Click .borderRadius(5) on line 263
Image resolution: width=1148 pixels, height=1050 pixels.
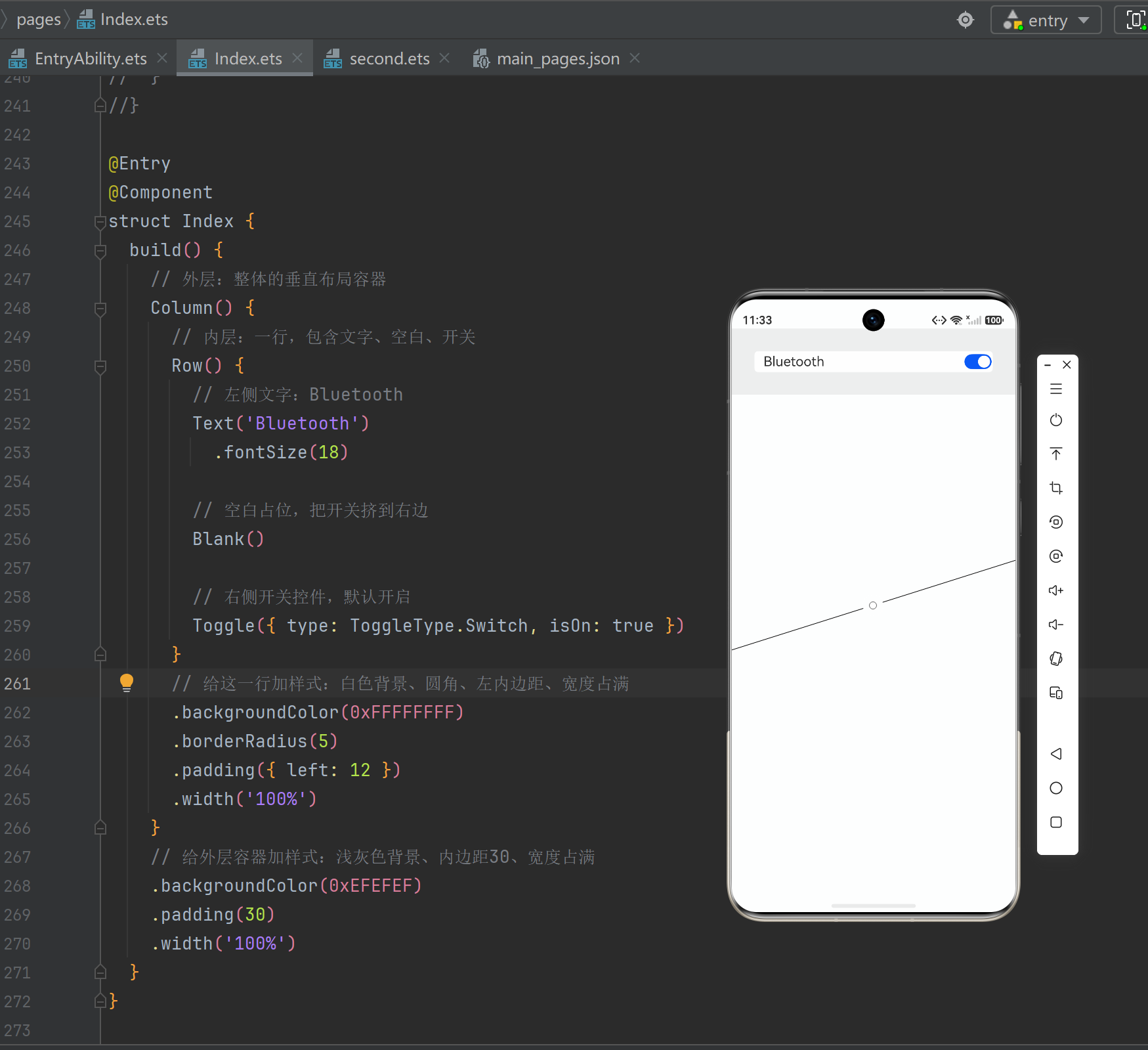(255, 741)
